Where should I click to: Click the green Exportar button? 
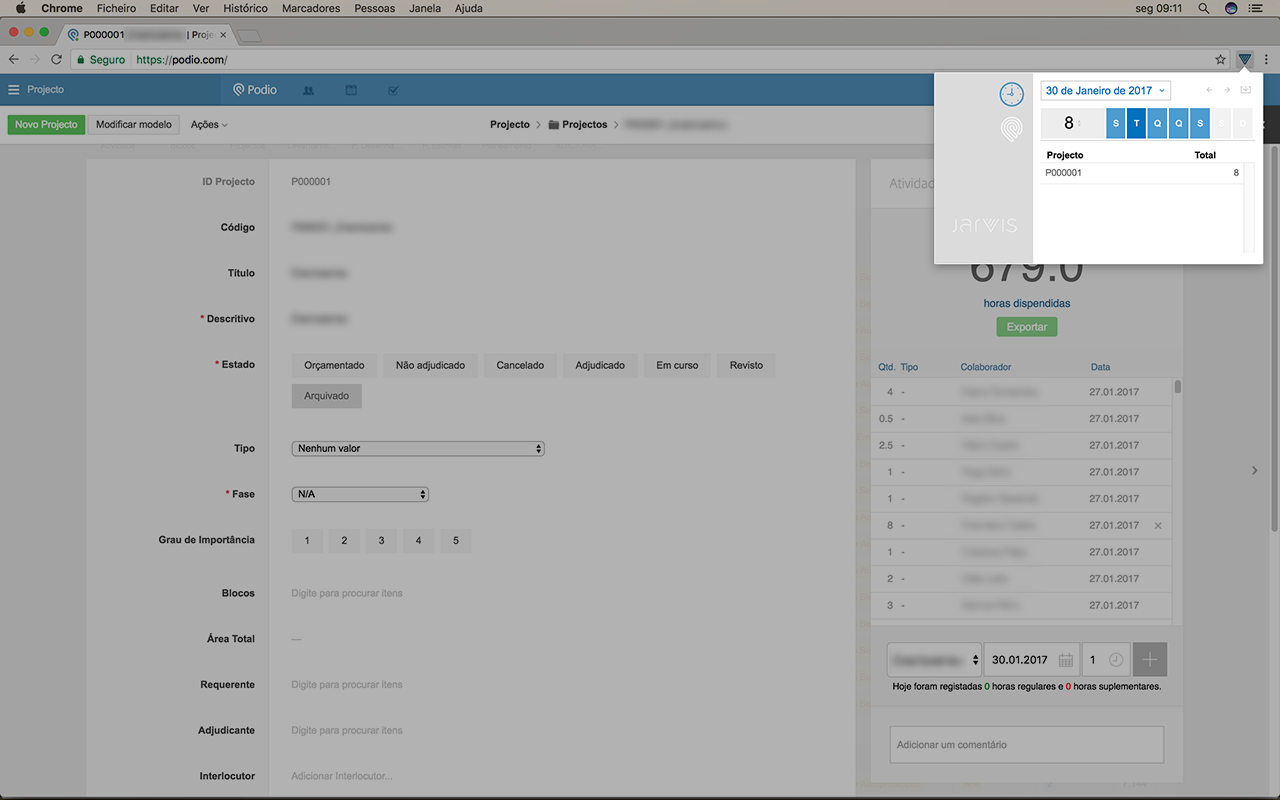point(1027,327)
